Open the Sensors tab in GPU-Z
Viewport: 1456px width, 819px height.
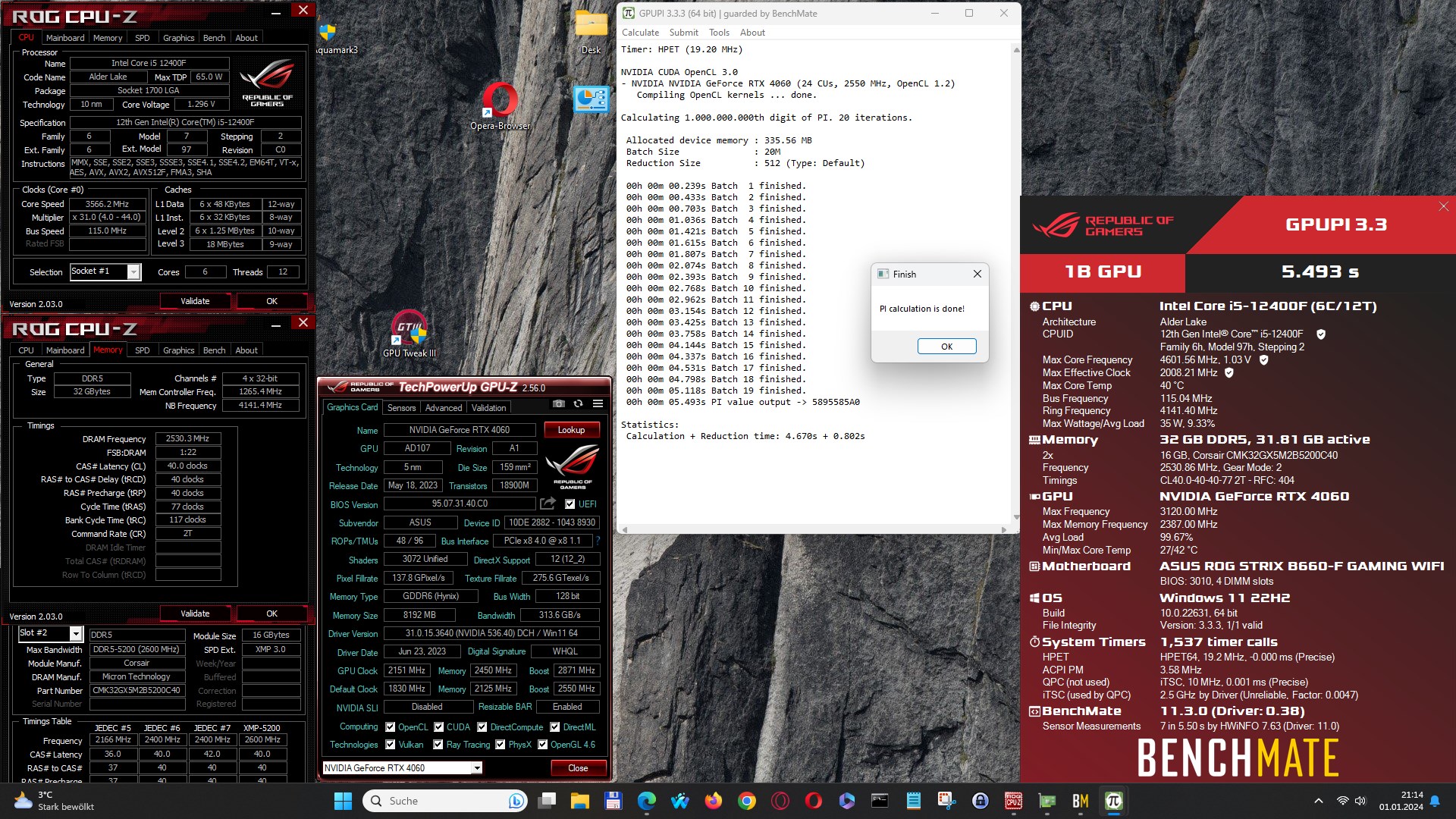pyautogui.click(x=401, y=407)
